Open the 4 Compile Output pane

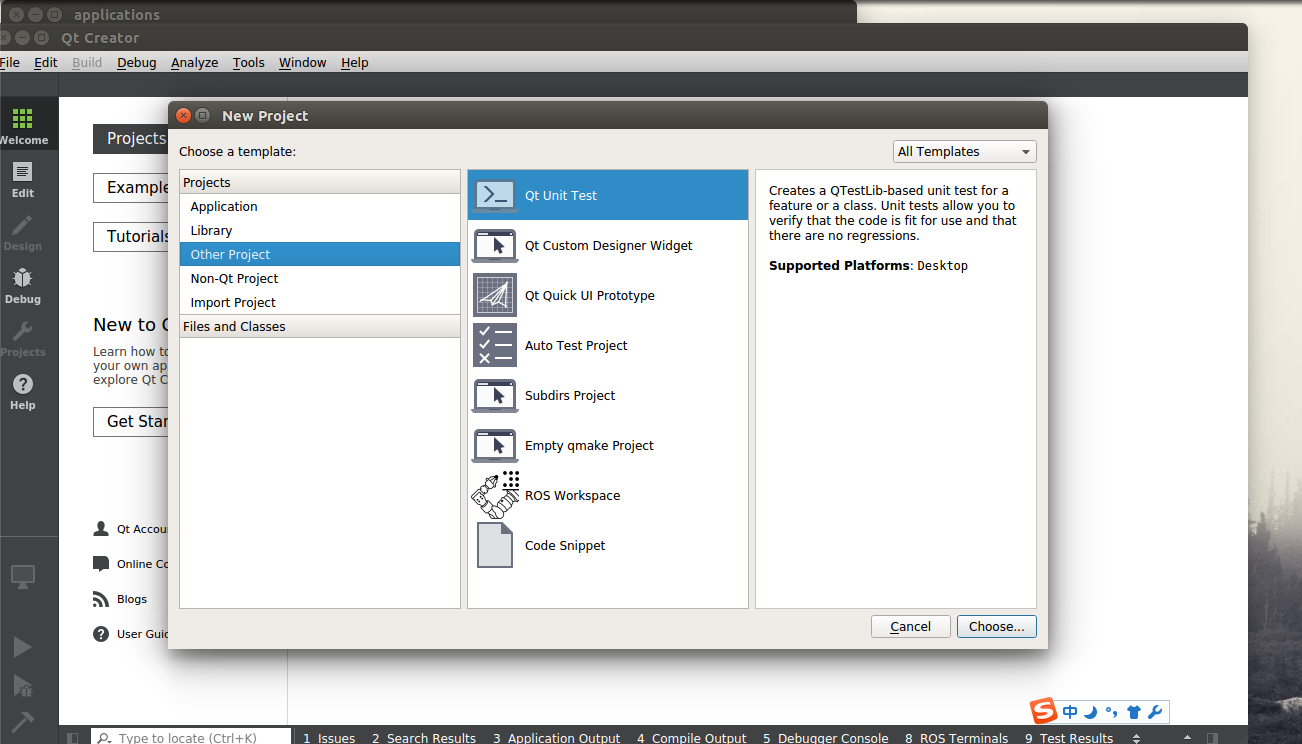click(x=692, y=738)
